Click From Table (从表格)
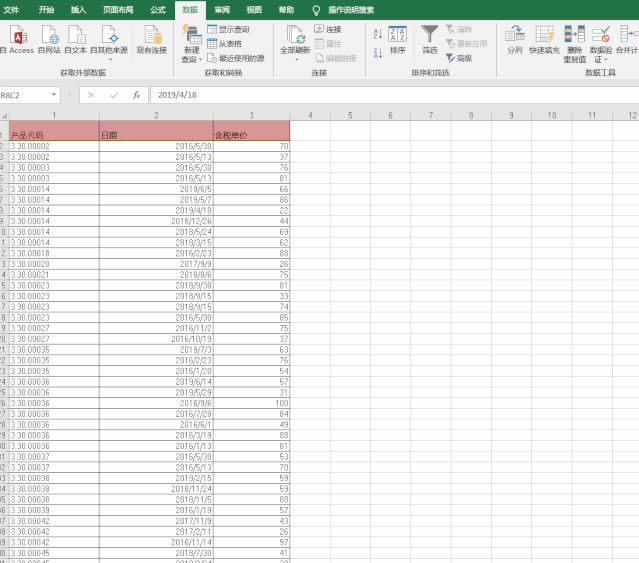639x563 pixels. point(225,44)
